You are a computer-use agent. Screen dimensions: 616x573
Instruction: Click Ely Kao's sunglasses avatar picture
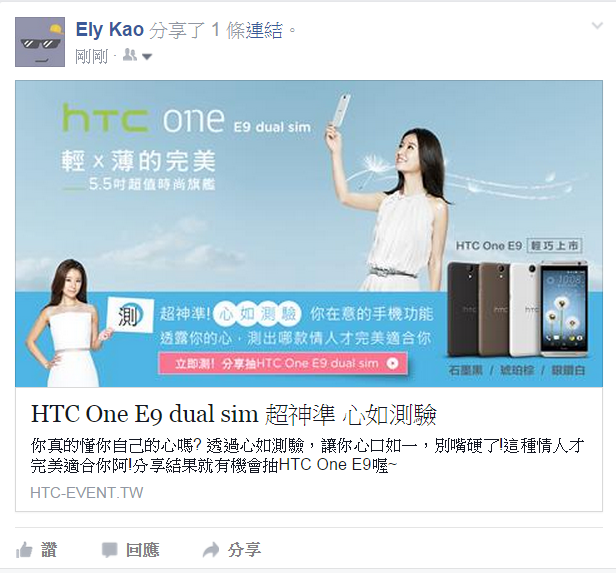coord(40,42)
